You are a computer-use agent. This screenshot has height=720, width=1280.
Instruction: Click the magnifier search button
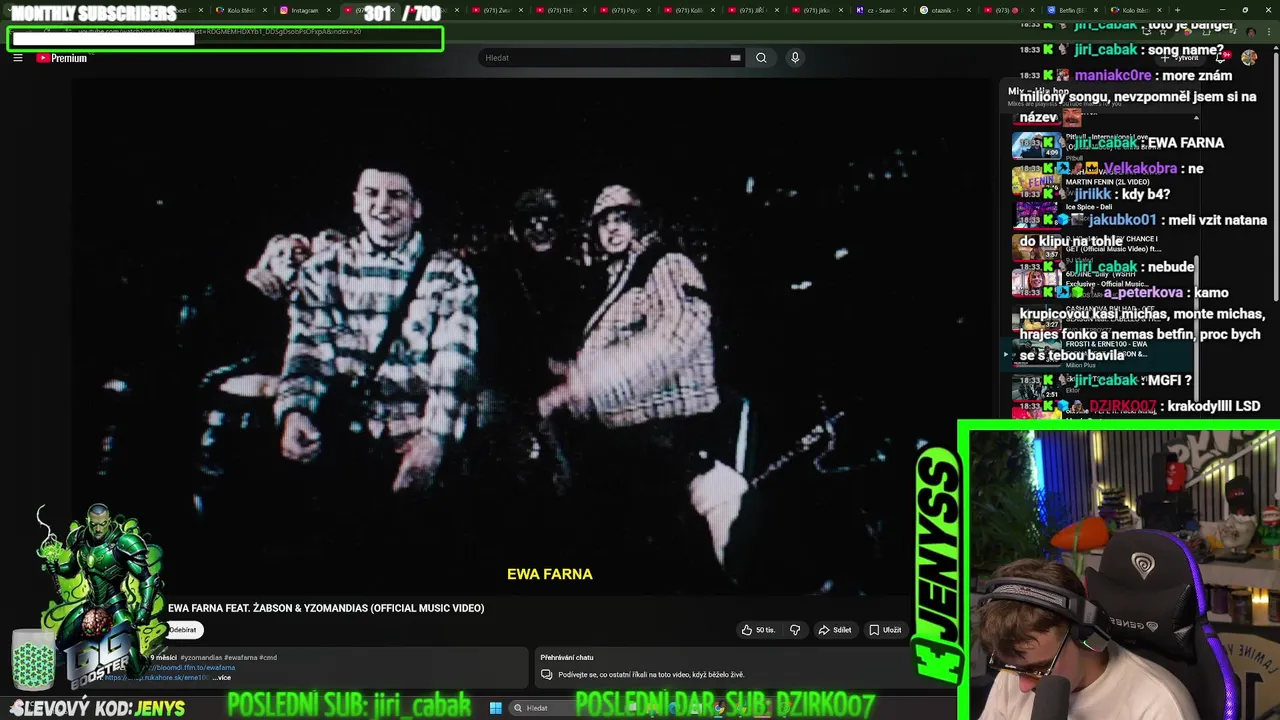(761, 58)
